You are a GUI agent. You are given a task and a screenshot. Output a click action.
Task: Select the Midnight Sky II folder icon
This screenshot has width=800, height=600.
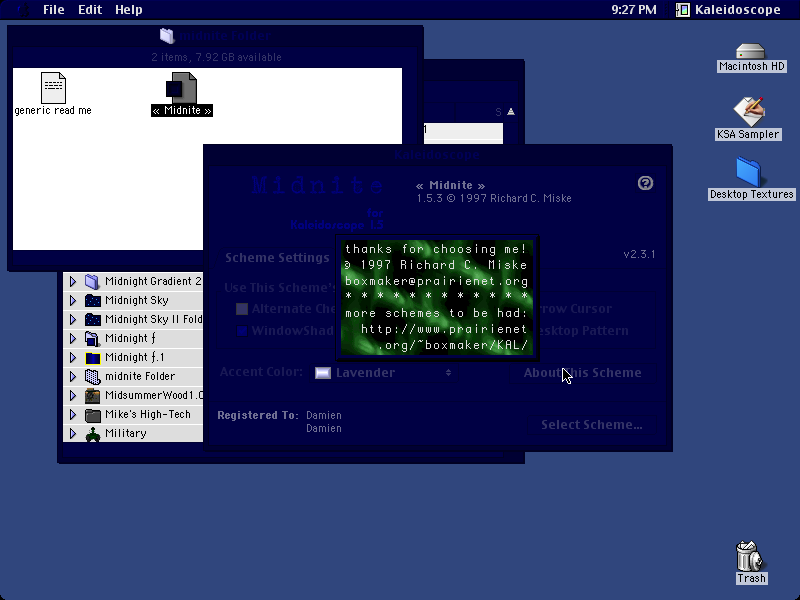pyautogui.click(x=92, y=319)
